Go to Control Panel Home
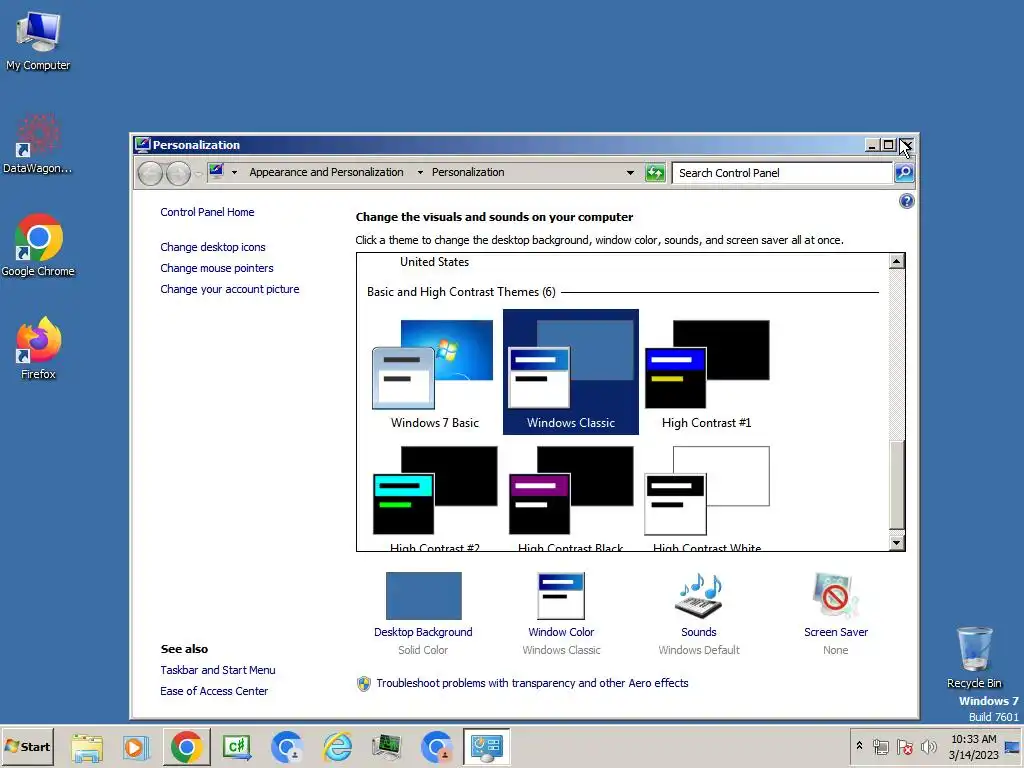Screen dimensions: 1024x768 207,212
